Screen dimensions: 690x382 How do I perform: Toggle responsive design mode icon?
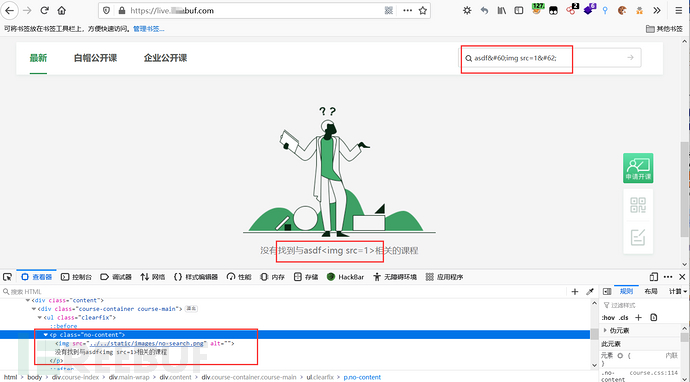[x=653, y=277]
